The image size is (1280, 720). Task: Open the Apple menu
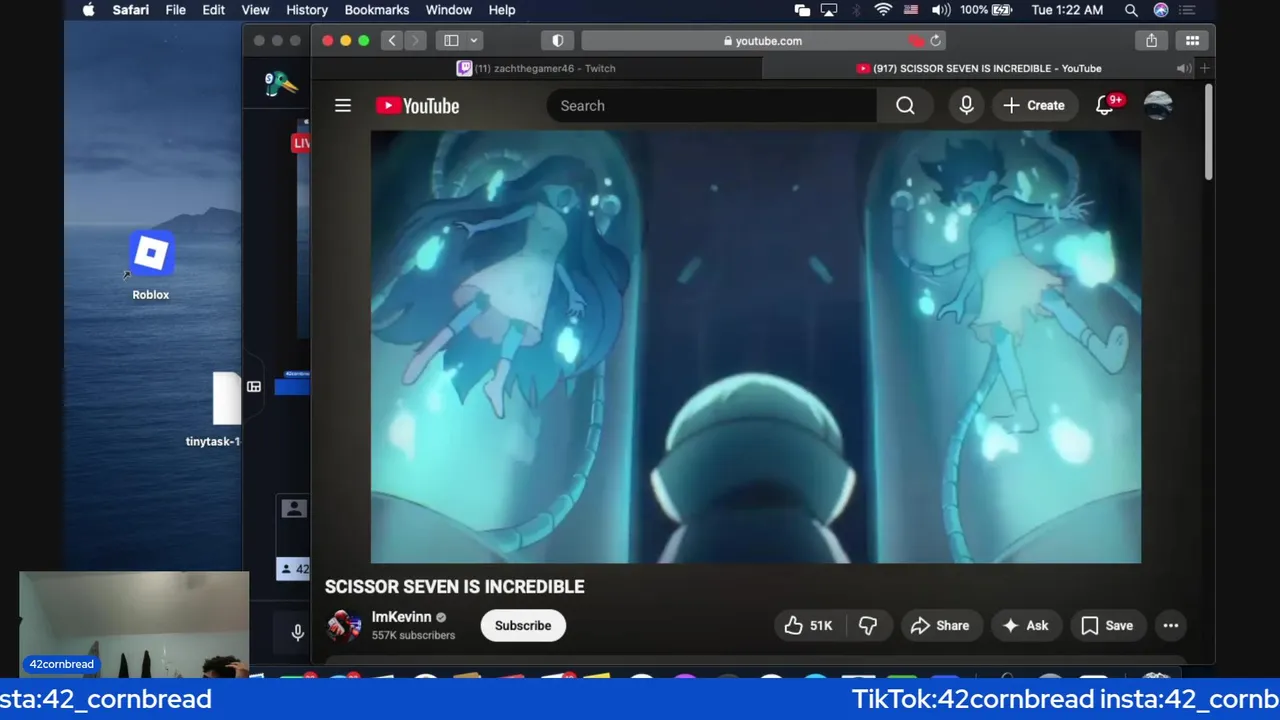88,10
